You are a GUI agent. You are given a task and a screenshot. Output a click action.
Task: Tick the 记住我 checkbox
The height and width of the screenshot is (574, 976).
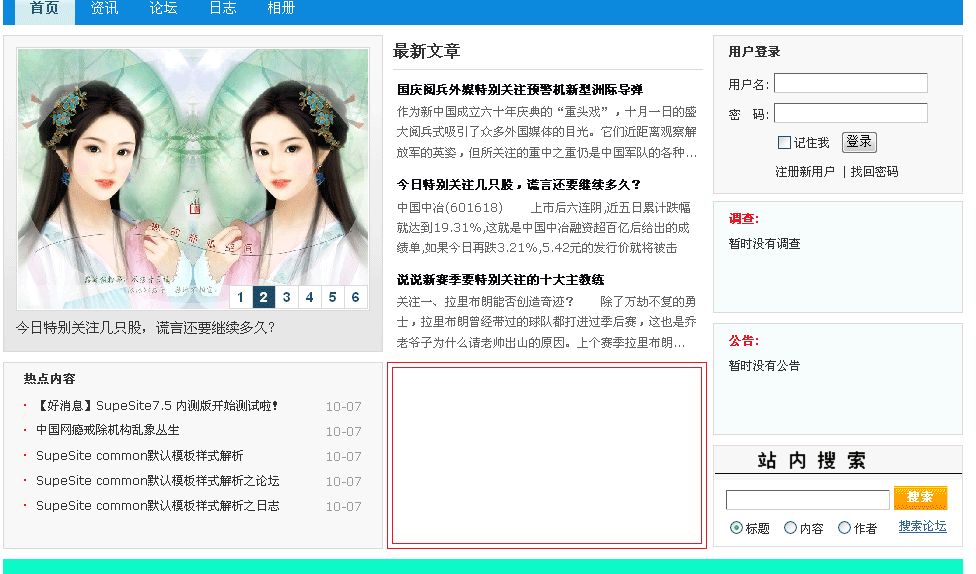[784, 143]
